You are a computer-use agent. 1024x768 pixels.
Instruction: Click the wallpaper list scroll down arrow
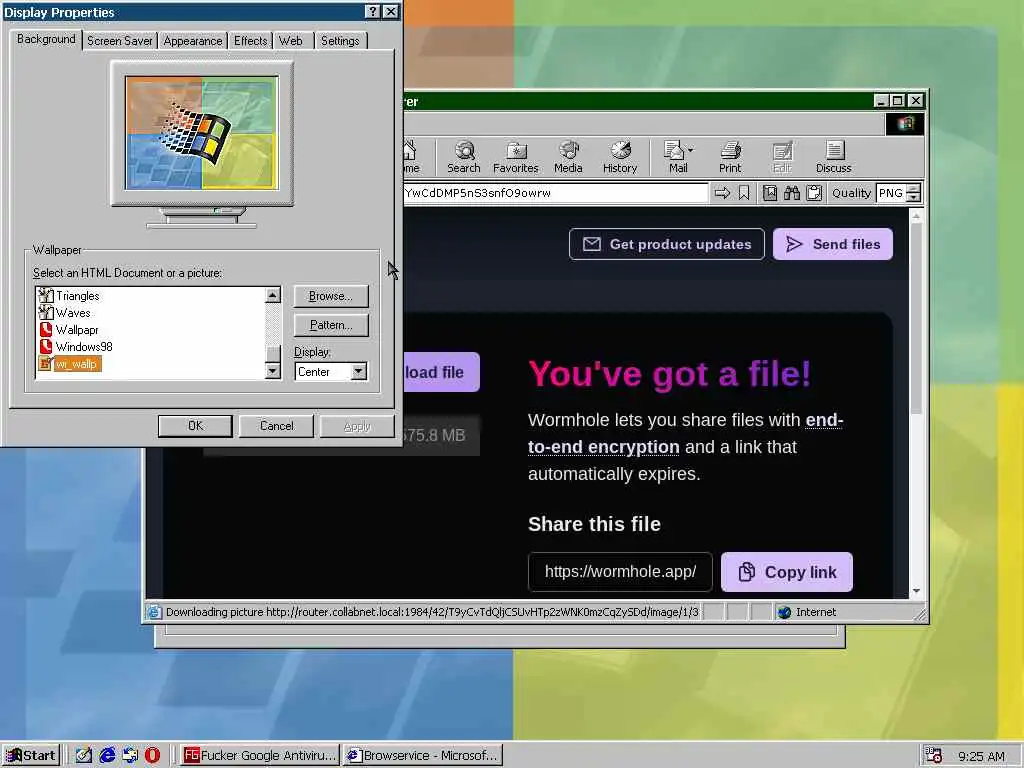(273, 371)
